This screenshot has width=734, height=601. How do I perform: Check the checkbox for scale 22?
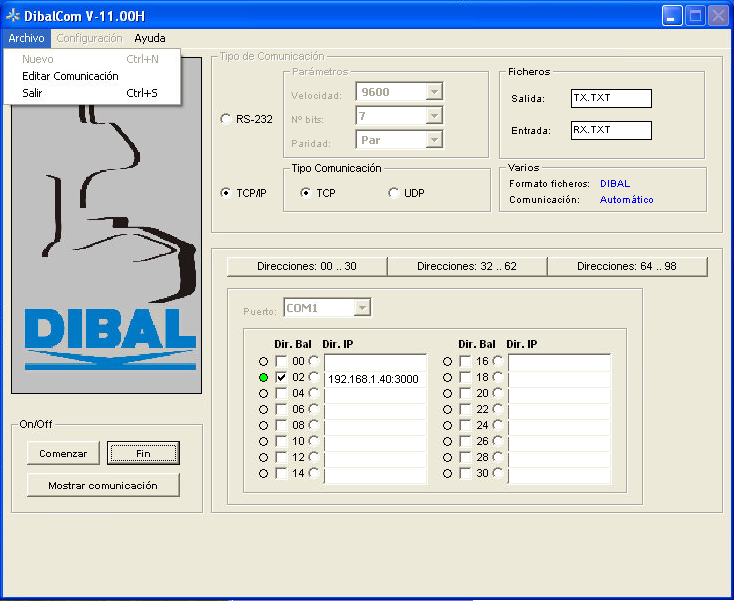[465, 409]
